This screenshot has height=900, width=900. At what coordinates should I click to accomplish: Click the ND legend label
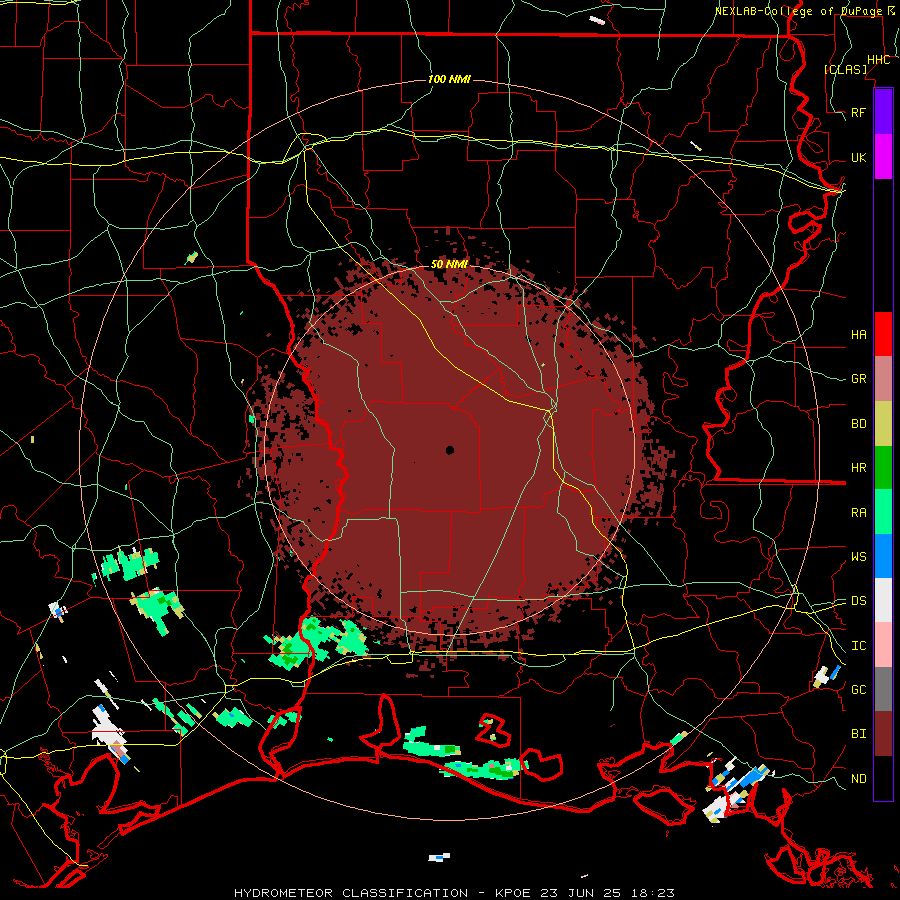pos(859,779)
